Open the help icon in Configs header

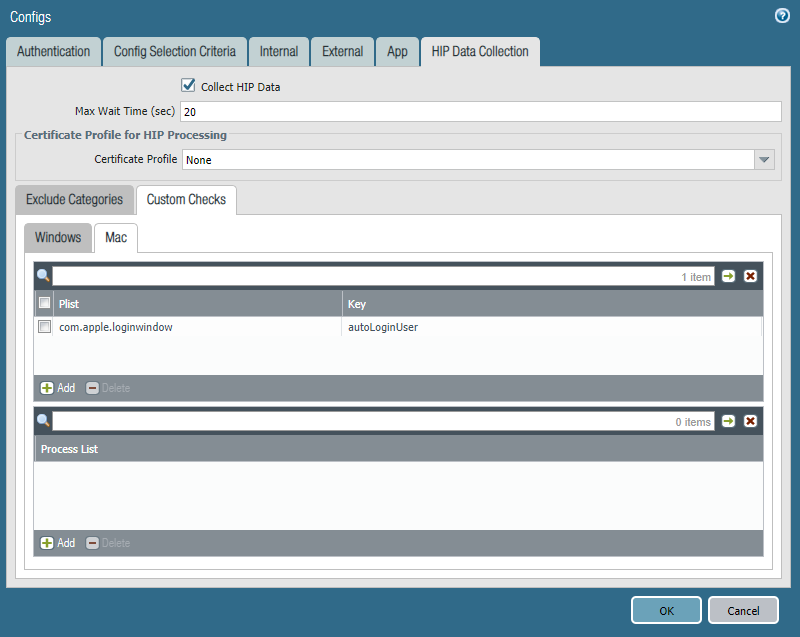pos(782,16)
